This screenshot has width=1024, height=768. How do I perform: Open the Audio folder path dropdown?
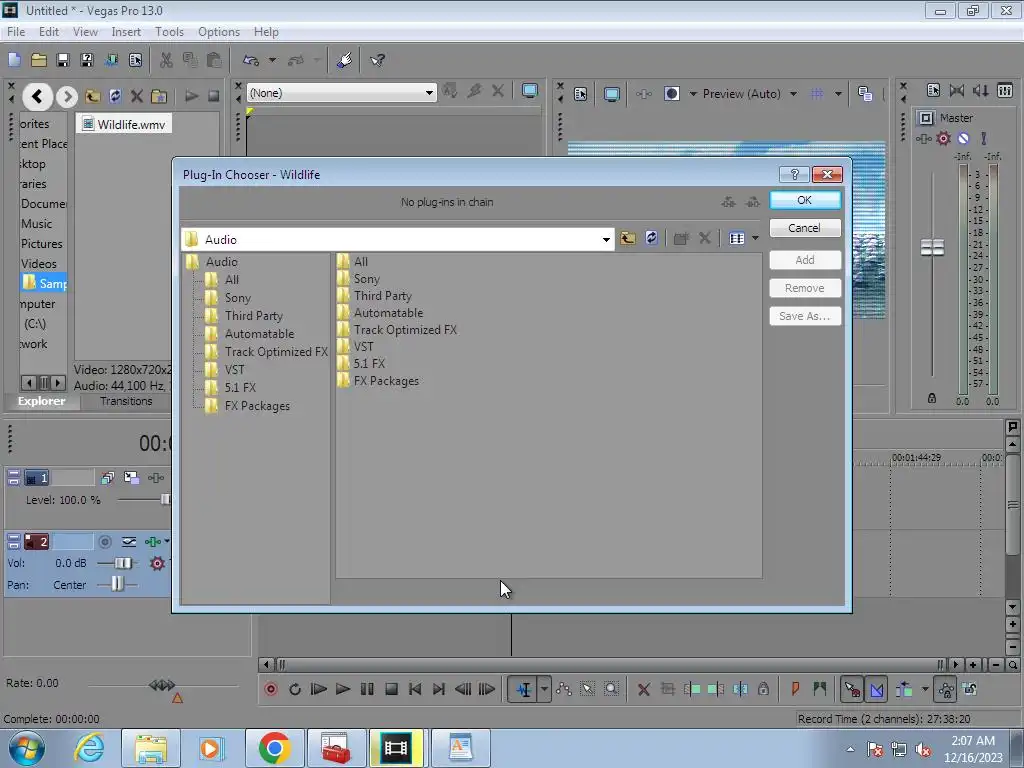pos(606,240)
